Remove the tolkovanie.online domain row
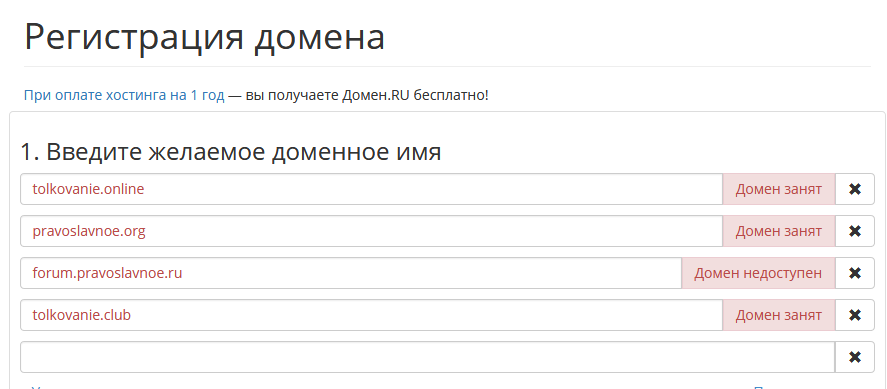The height and width of the screenshot is (389, 887). tap(855, 189)
